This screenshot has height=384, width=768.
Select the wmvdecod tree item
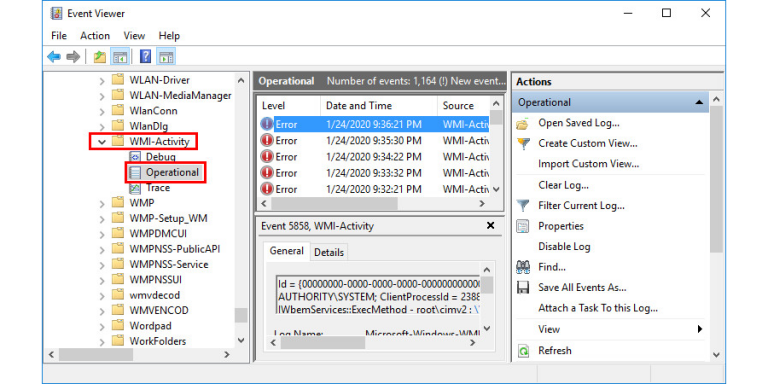[x=154, y=295]
